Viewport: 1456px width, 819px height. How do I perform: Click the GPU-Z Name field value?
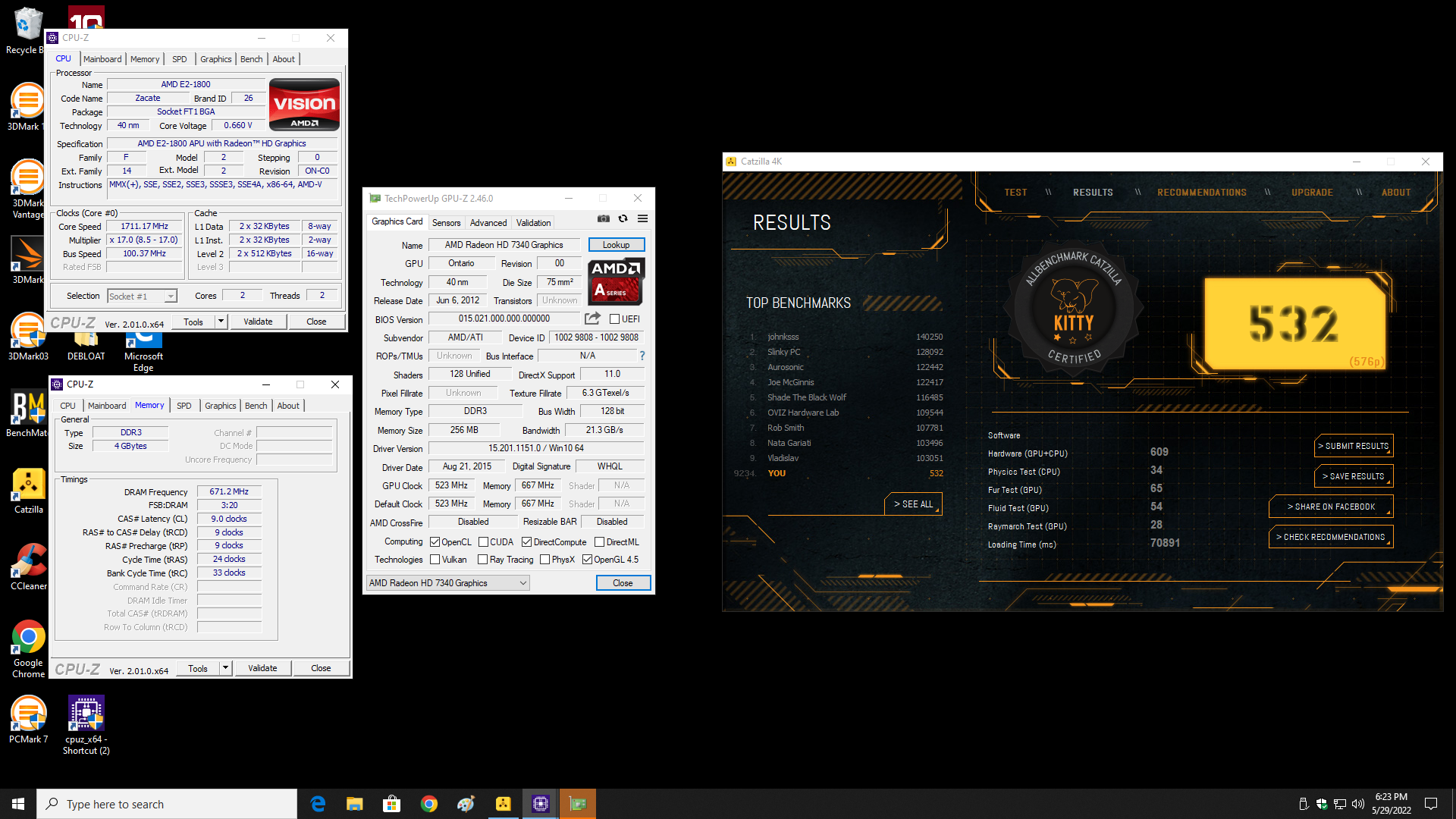click(504, 245)
